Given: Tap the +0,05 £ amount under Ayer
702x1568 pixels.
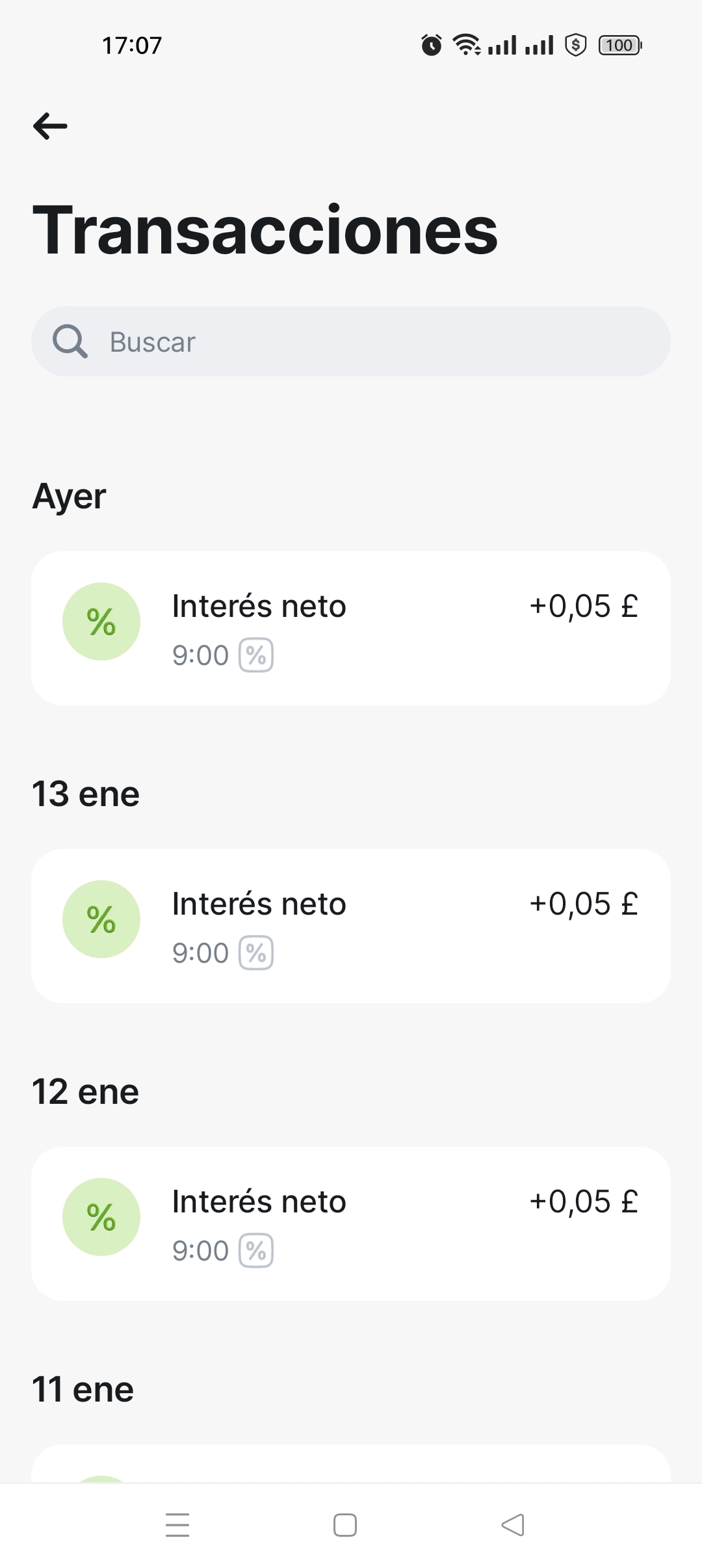Looking at the screenshot, I should coord(584,606).
